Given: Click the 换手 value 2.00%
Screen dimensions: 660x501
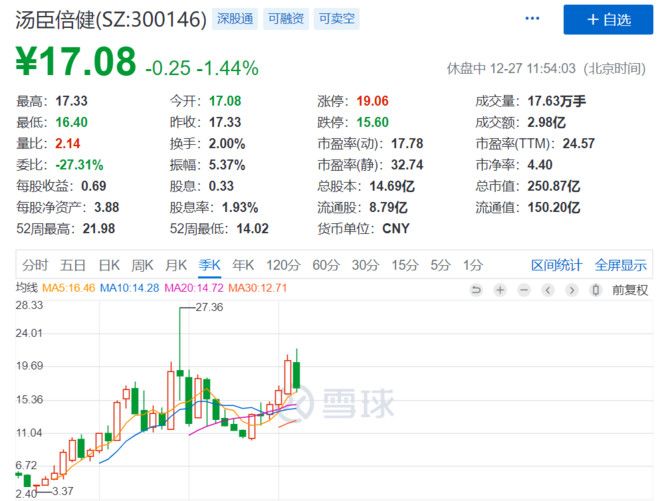Looking at the screenshot, I should pyautogui.click(x=227, y=144).
